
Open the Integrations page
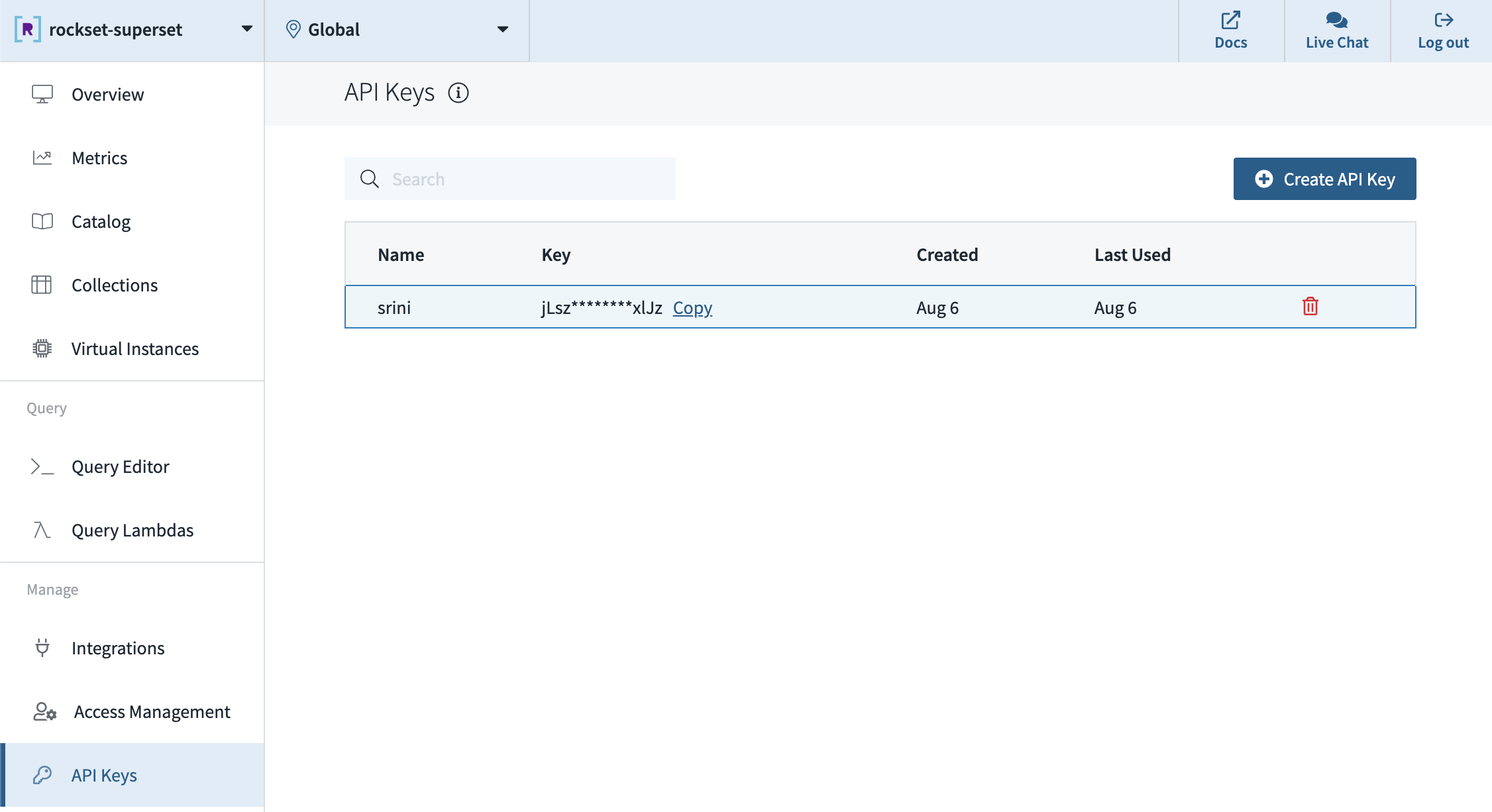[119, 648]
